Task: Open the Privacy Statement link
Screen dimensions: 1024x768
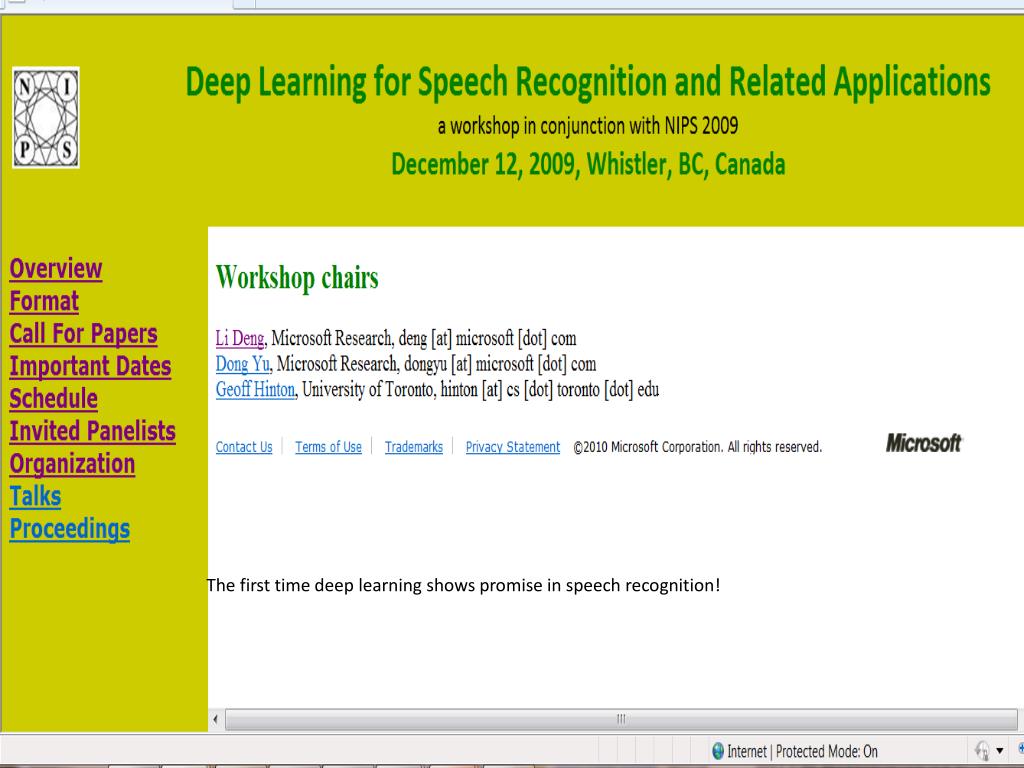Action: pos(513,447)
